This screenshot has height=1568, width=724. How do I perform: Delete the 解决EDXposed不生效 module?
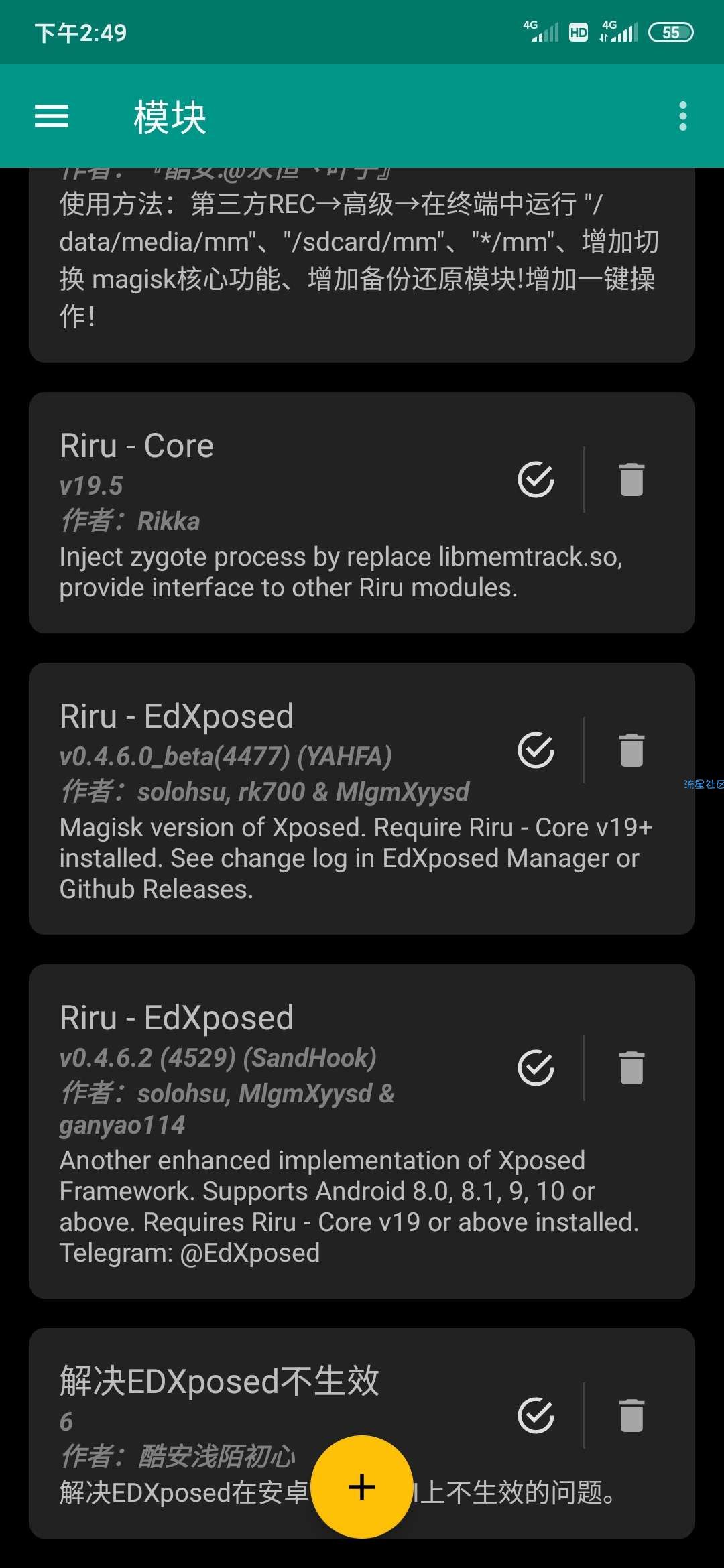[x=631, y=1415]
